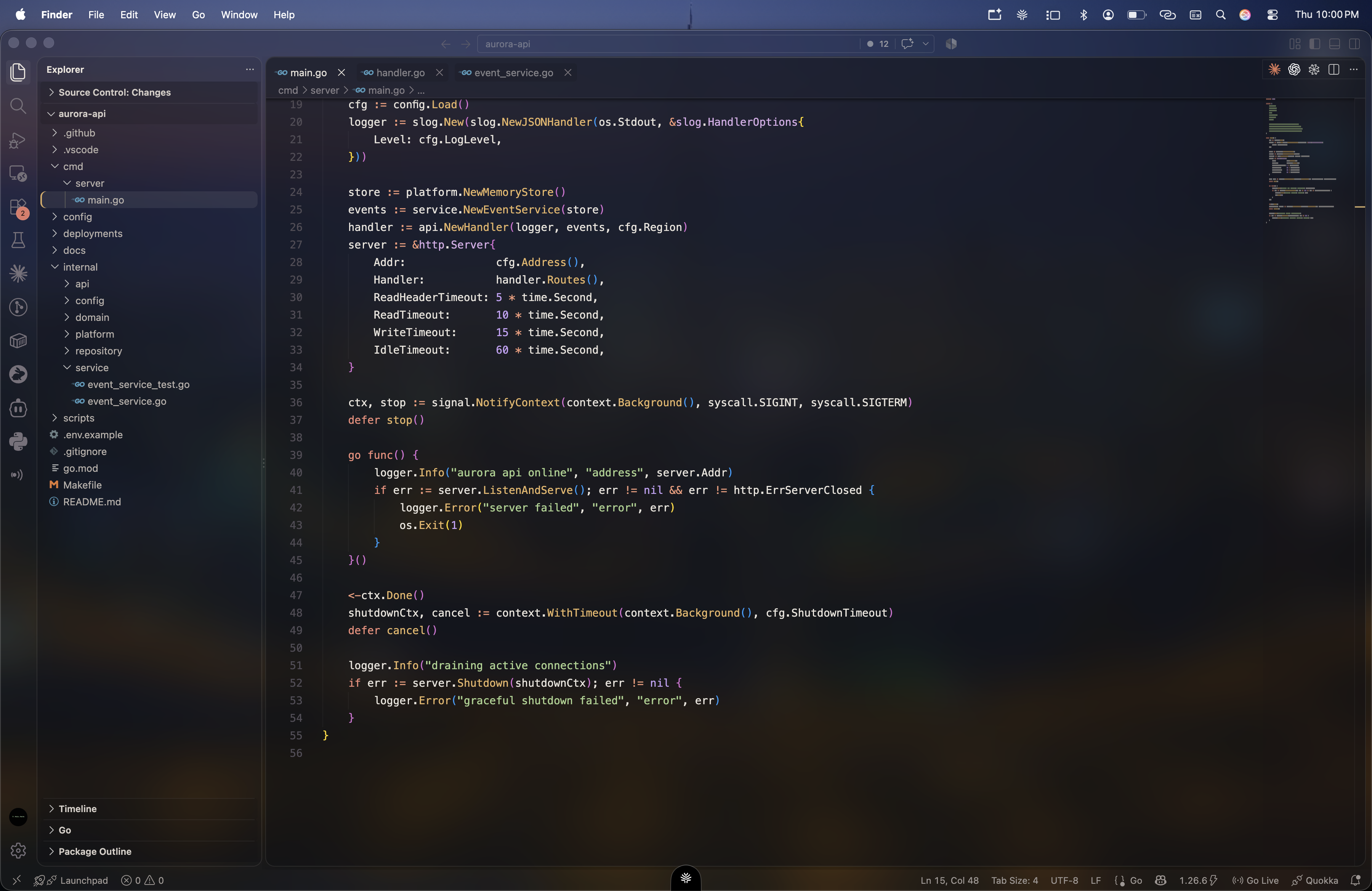Open Extensions view with 2 badge
Screen dimensions: 1372x891
[18, 207]
